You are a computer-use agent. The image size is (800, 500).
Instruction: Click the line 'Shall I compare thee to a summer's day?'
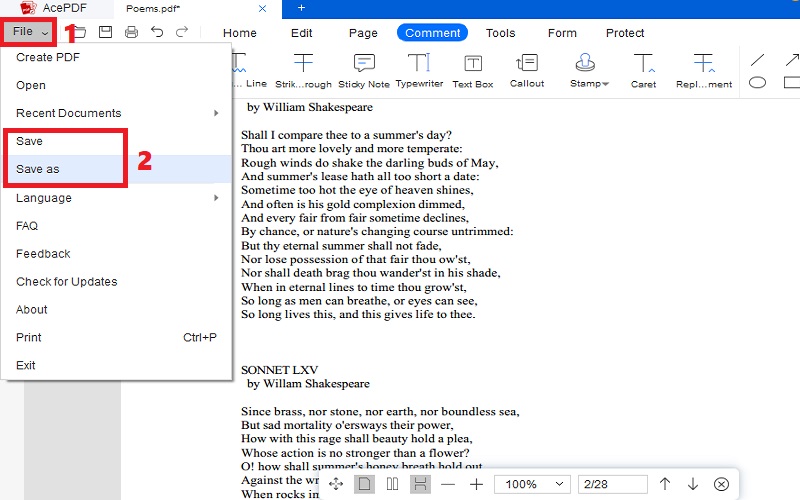(346, 135)
